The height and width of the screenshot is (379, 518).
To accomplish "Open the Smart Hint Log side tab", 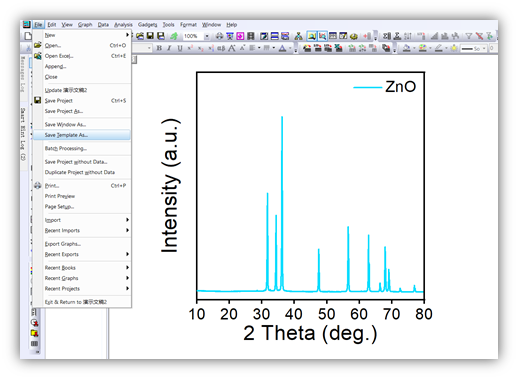I will coord(23,134).
